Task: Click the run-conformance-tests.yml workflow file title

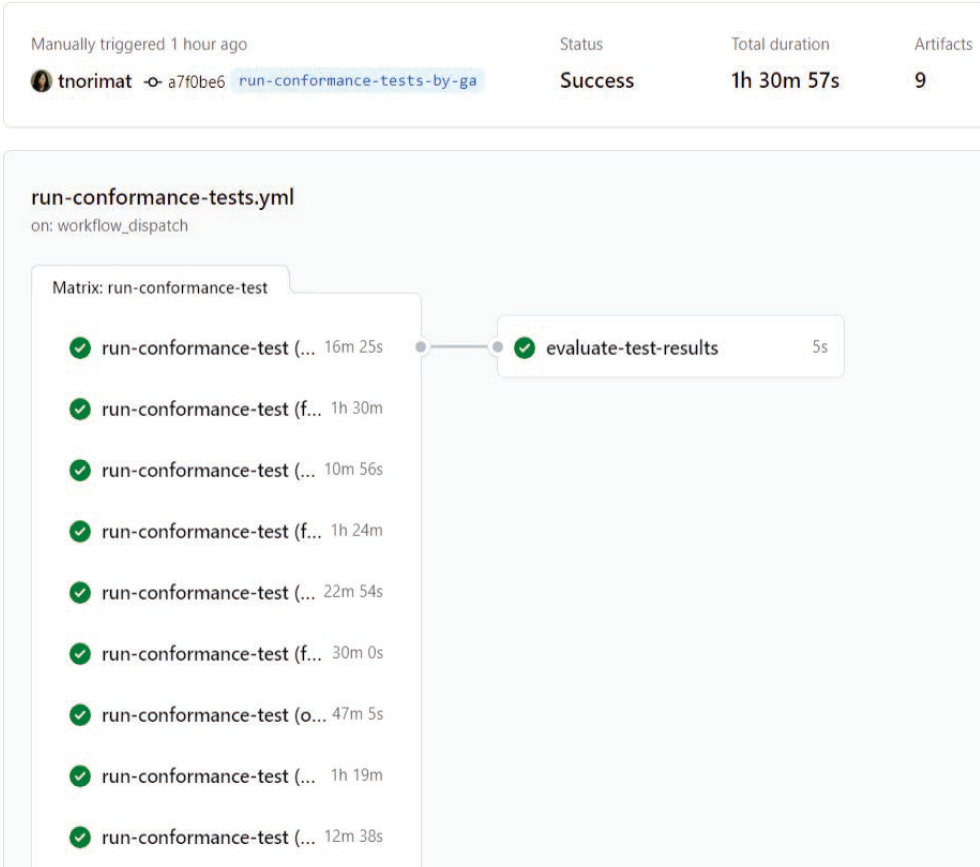Action: (x=163, y=197)
